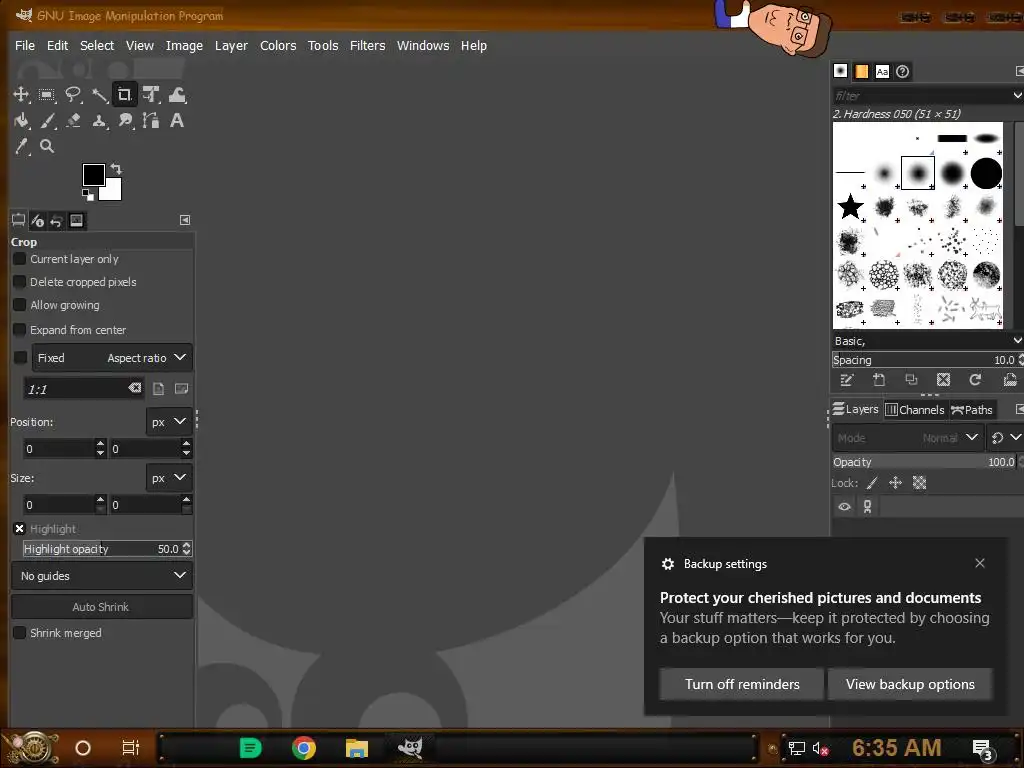This screenshot has width=1024, height=768.
Task: Select the Color Picker eyedropper tool
Action: 21,146
